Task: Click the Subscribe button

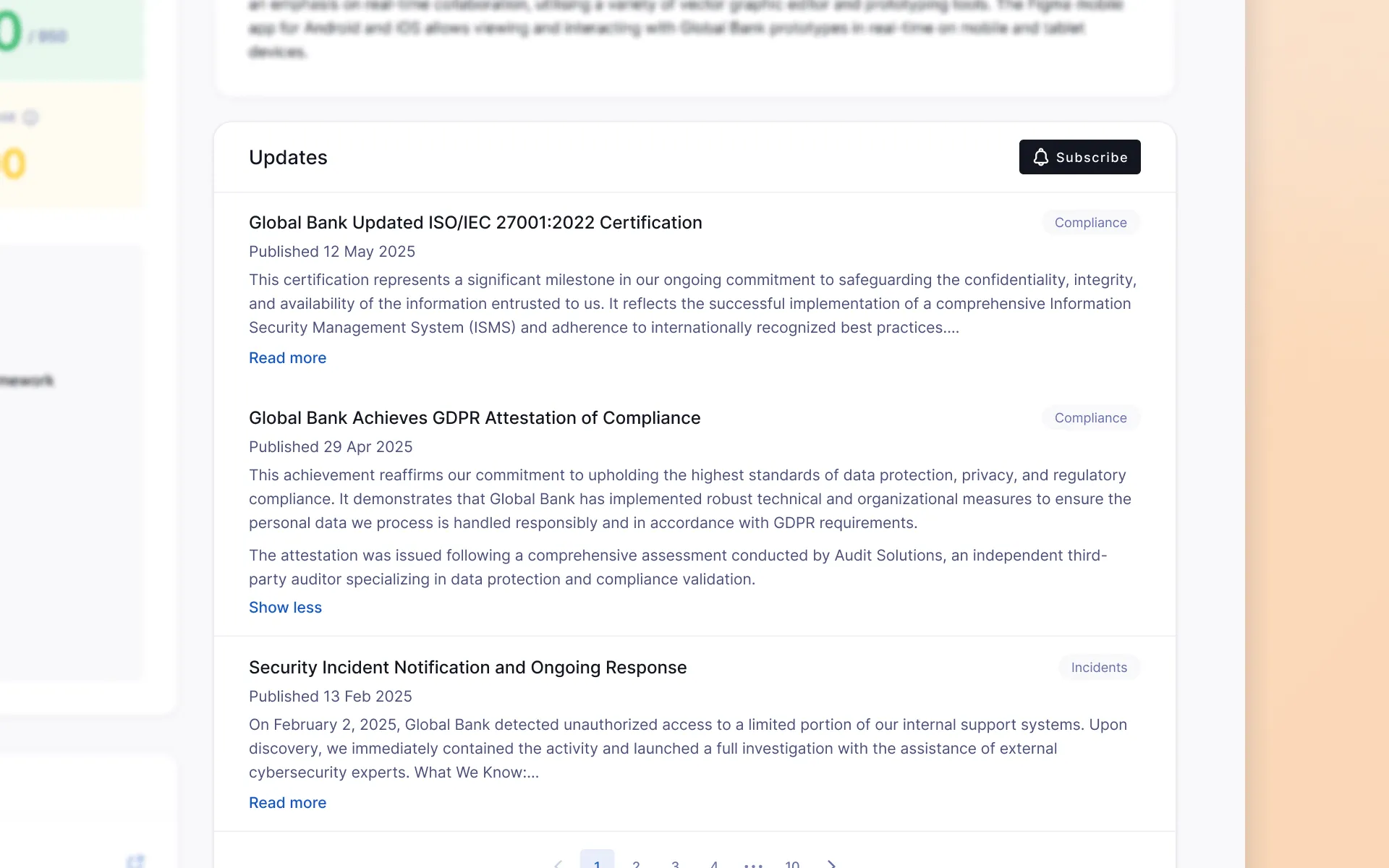Action: pyautogui.click(x=1079, y=157)
